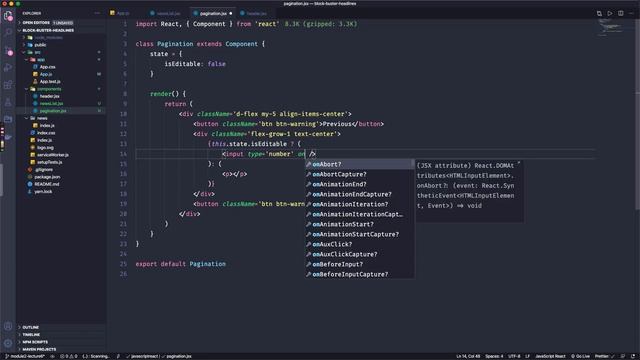Select the onAbortCapture? autocomplete suggestion
Image resolution: width=640 pixels, height=360 pixels.
pyautogui.click(x=360, y=174)
